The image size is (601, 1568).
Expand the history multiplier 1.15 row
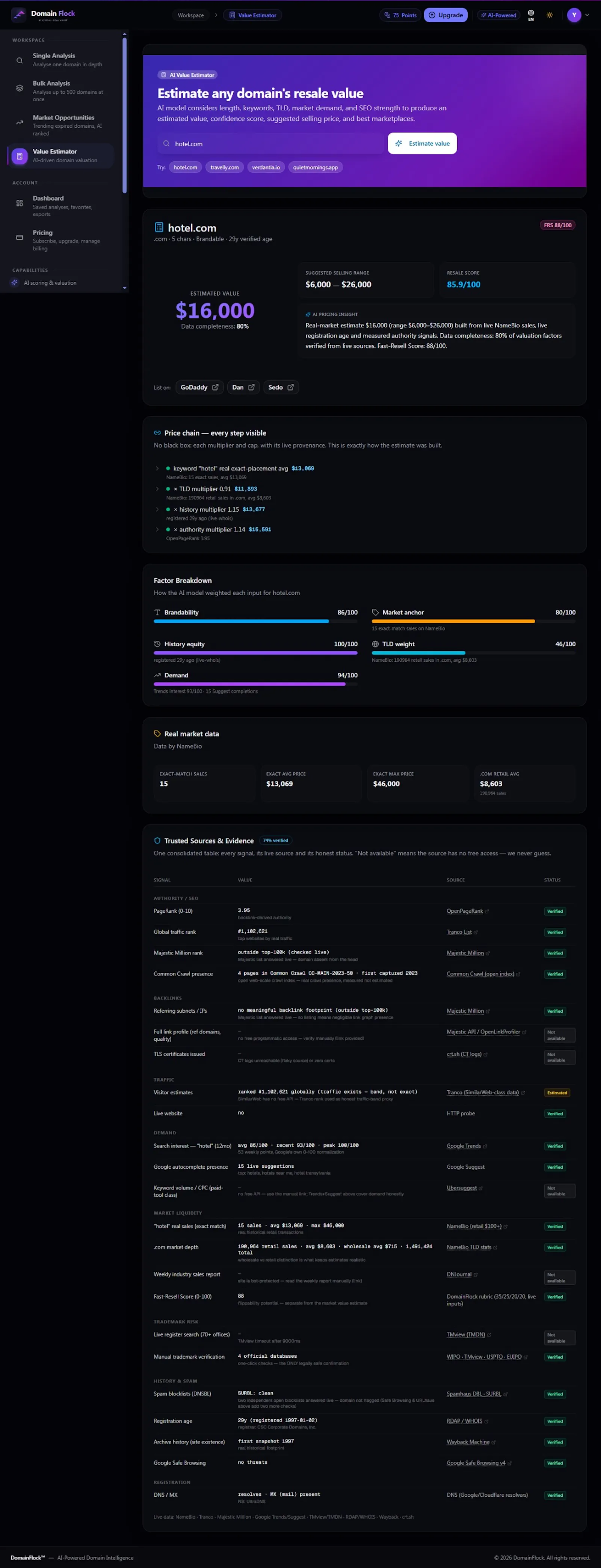point(157,509)
